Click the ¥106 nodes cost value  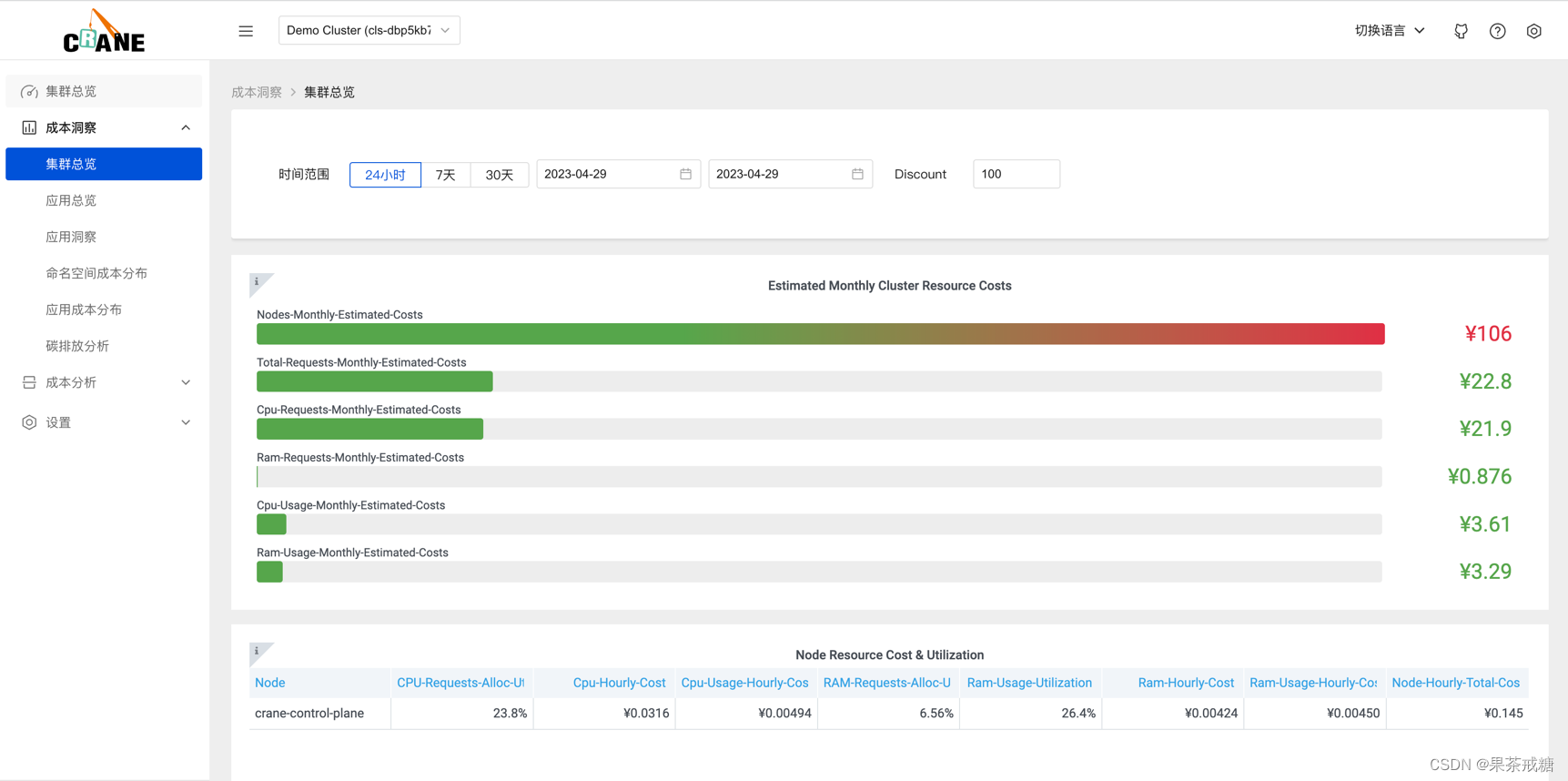click(x=1488, y=334)
